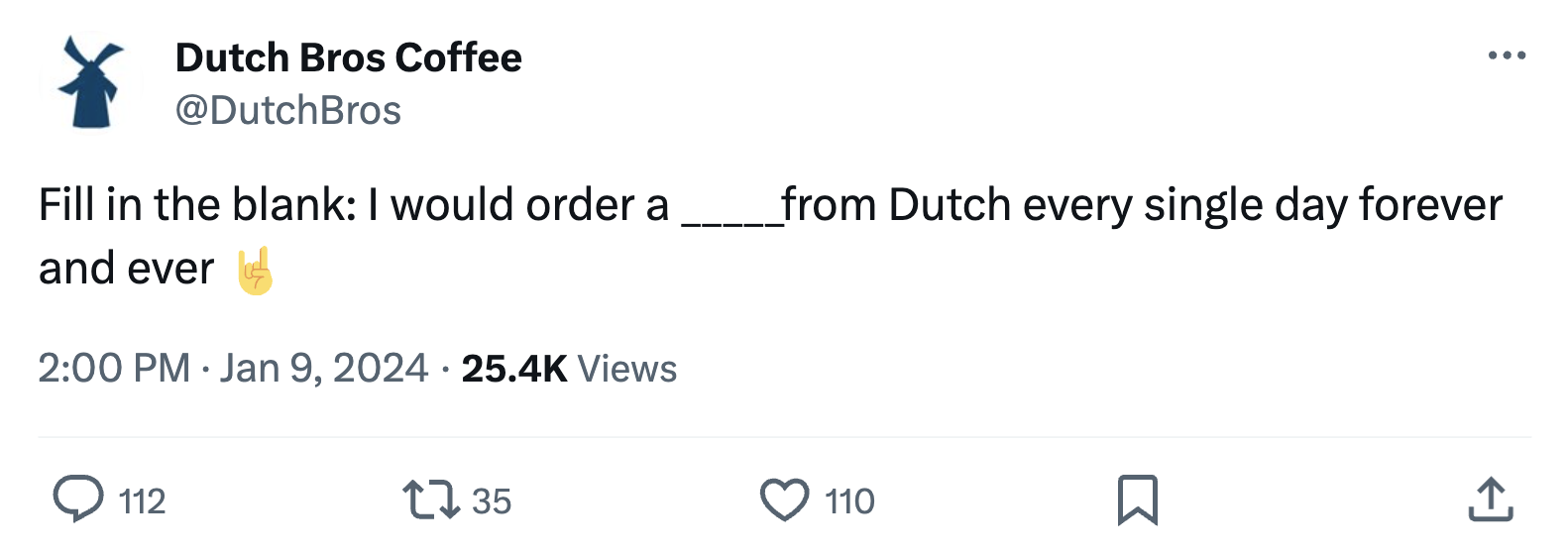Click the 2:00 PM timestamp
The width and height of the screenshot is (1568, 555).
[x=114, y=368]
